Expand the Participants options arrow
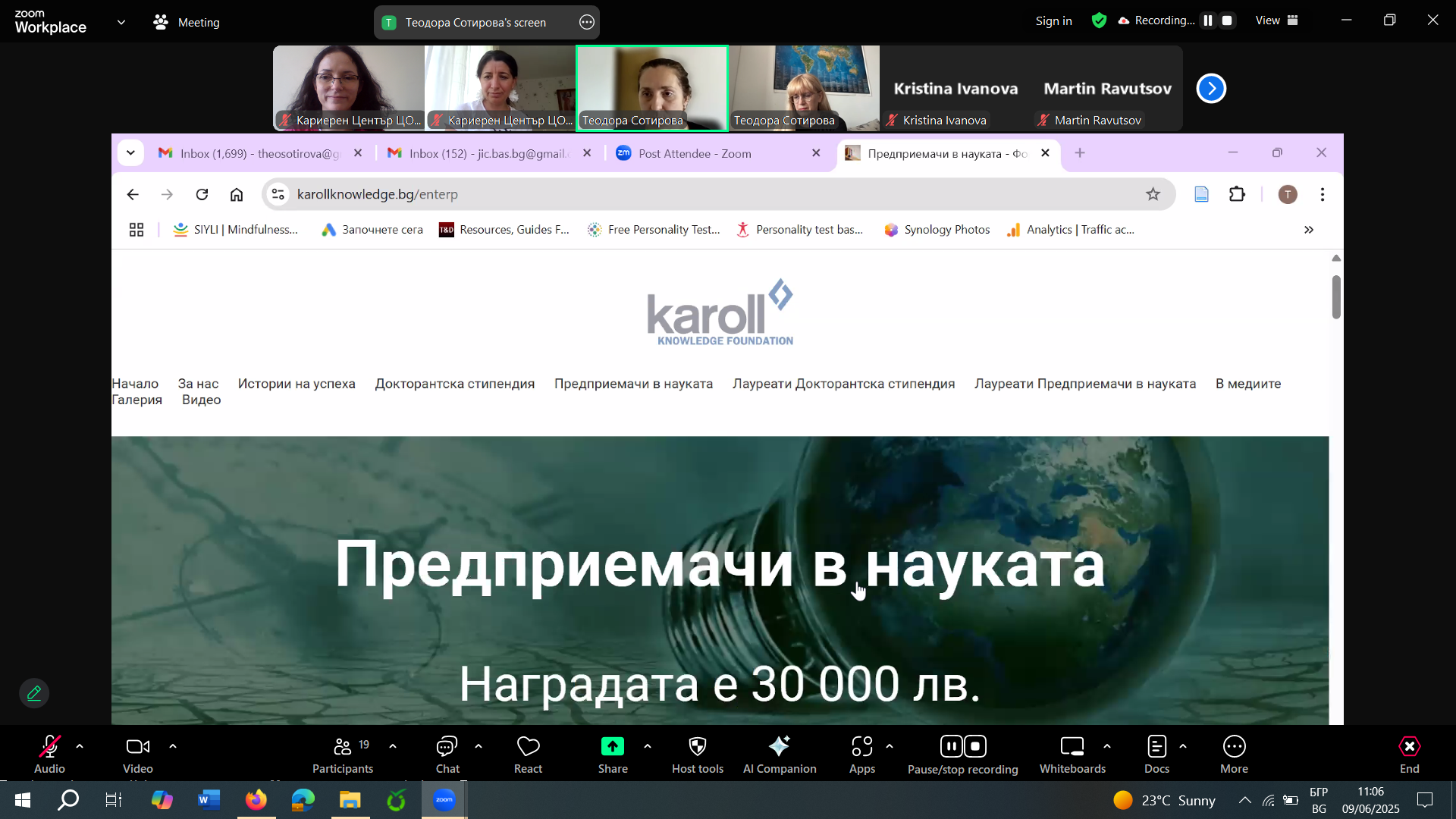Viewport: 1456px width, 819px height. pos(393,747)
